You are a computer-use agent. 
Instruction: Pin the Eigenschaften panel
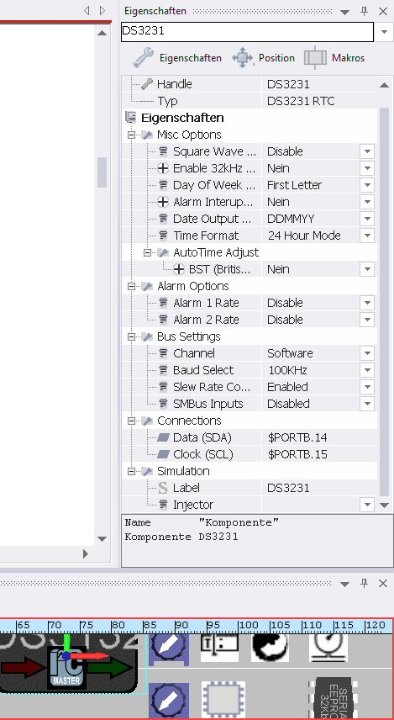(364, 11)
